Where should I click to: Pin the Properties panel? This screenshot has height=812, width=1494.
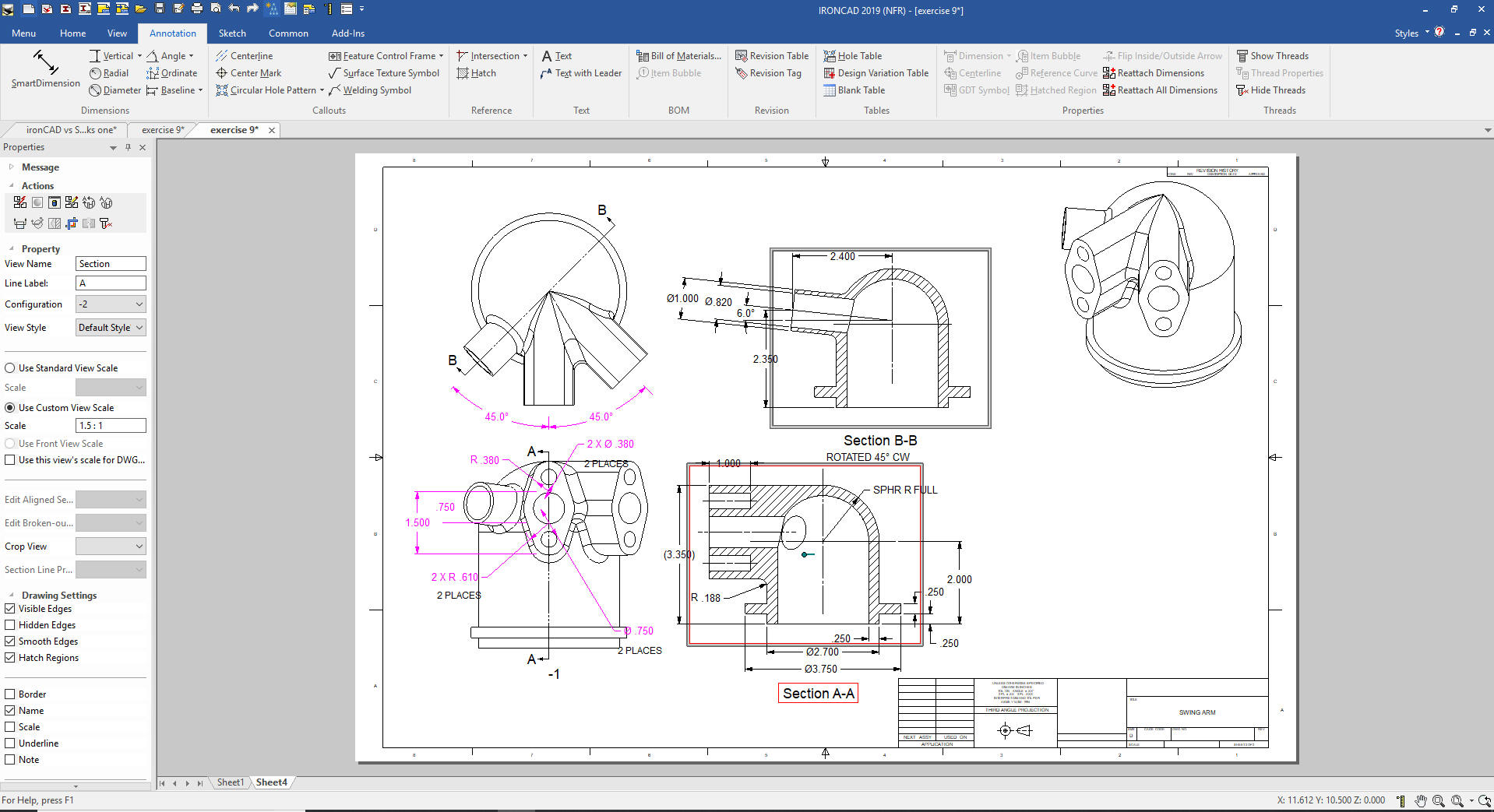[129, 147]
